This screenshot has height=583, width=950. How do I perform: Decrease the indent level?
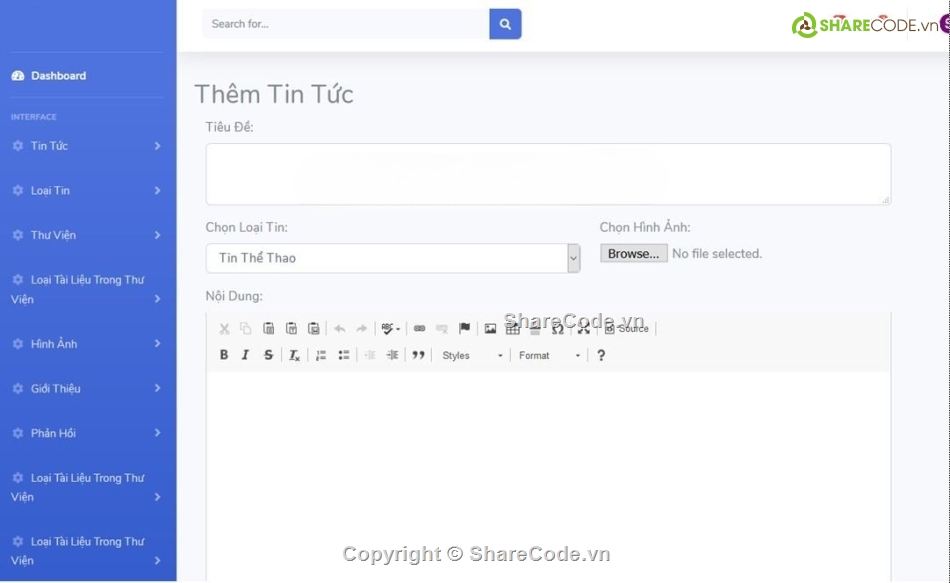coord(370,355)
